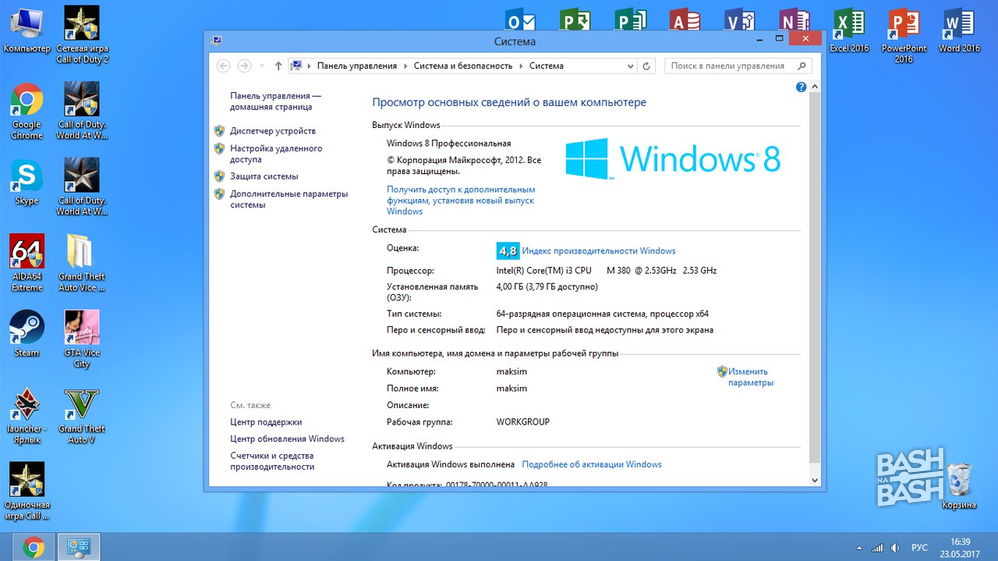
Task: Open launcher - Ярлык shortcut
Action: [x=26, y=416]
